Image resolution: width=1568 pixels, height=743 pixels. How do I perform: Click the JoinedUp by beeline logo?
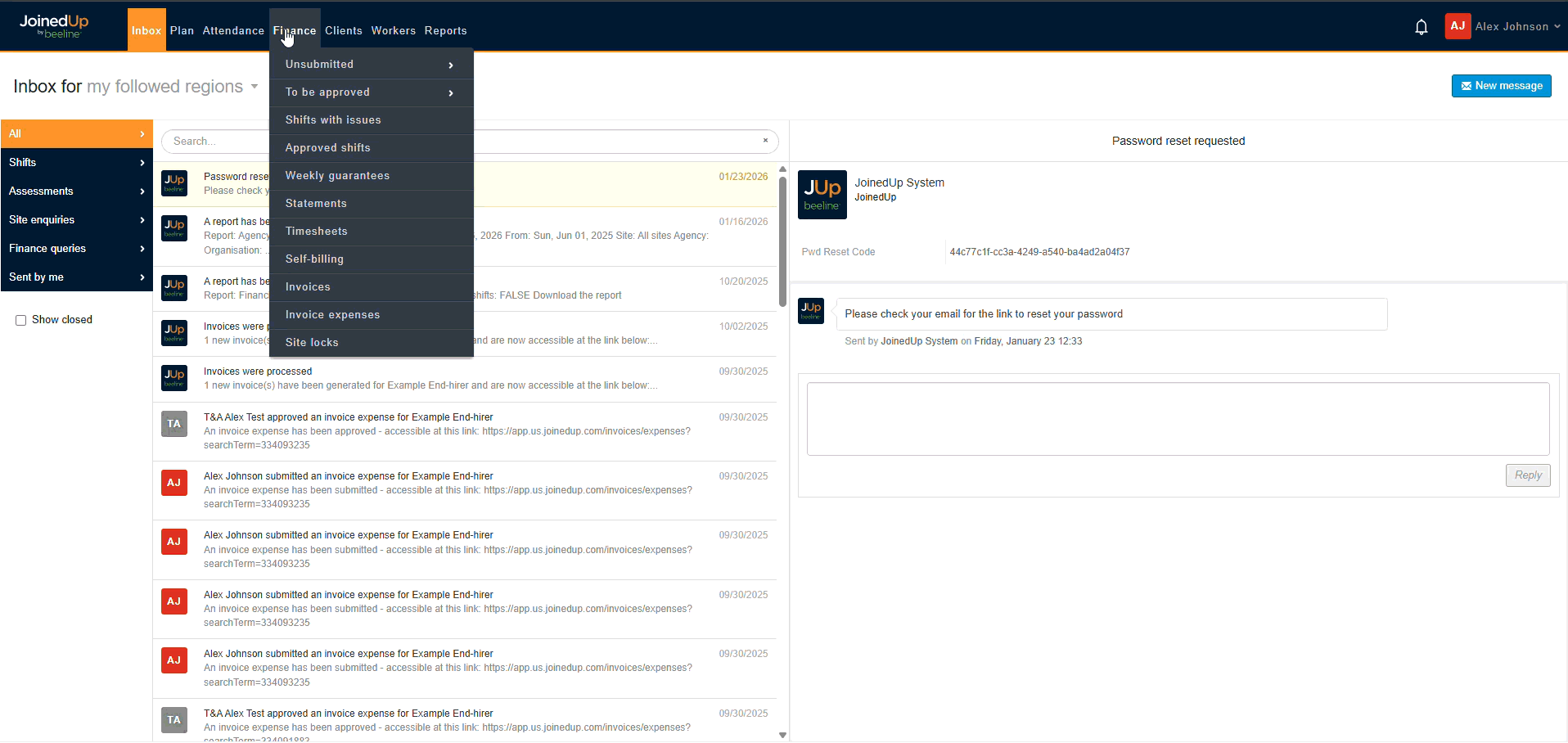[x=54, y=26]
